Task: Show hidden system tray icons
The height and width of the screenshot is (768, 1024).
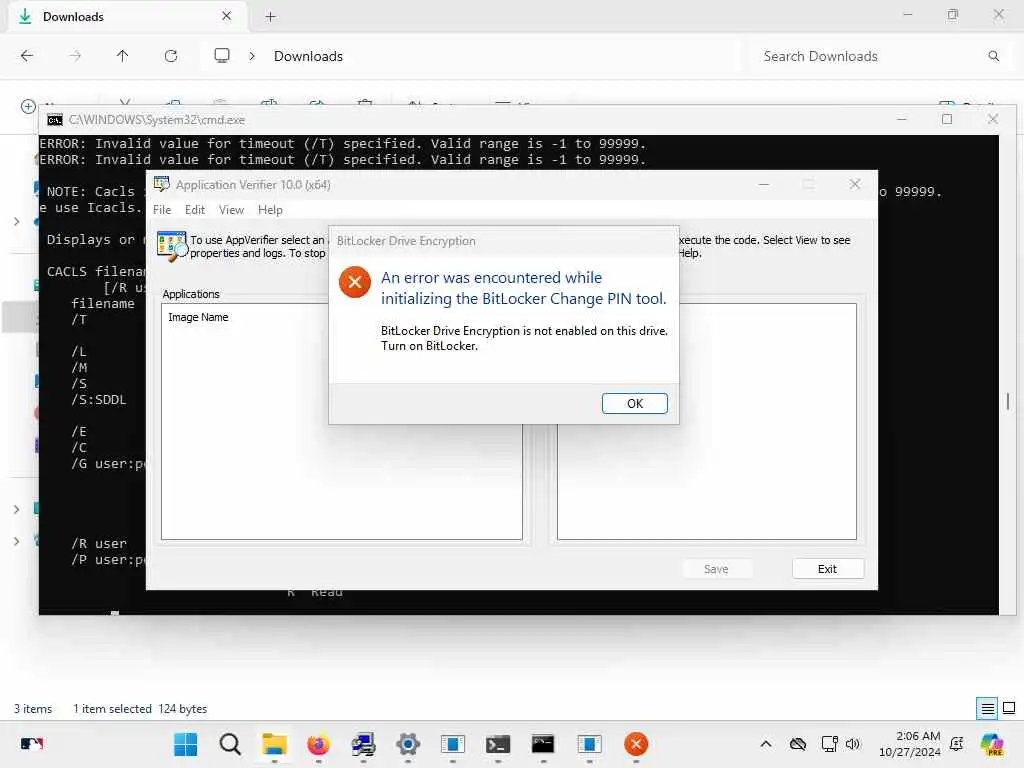Action: point(766,744)
